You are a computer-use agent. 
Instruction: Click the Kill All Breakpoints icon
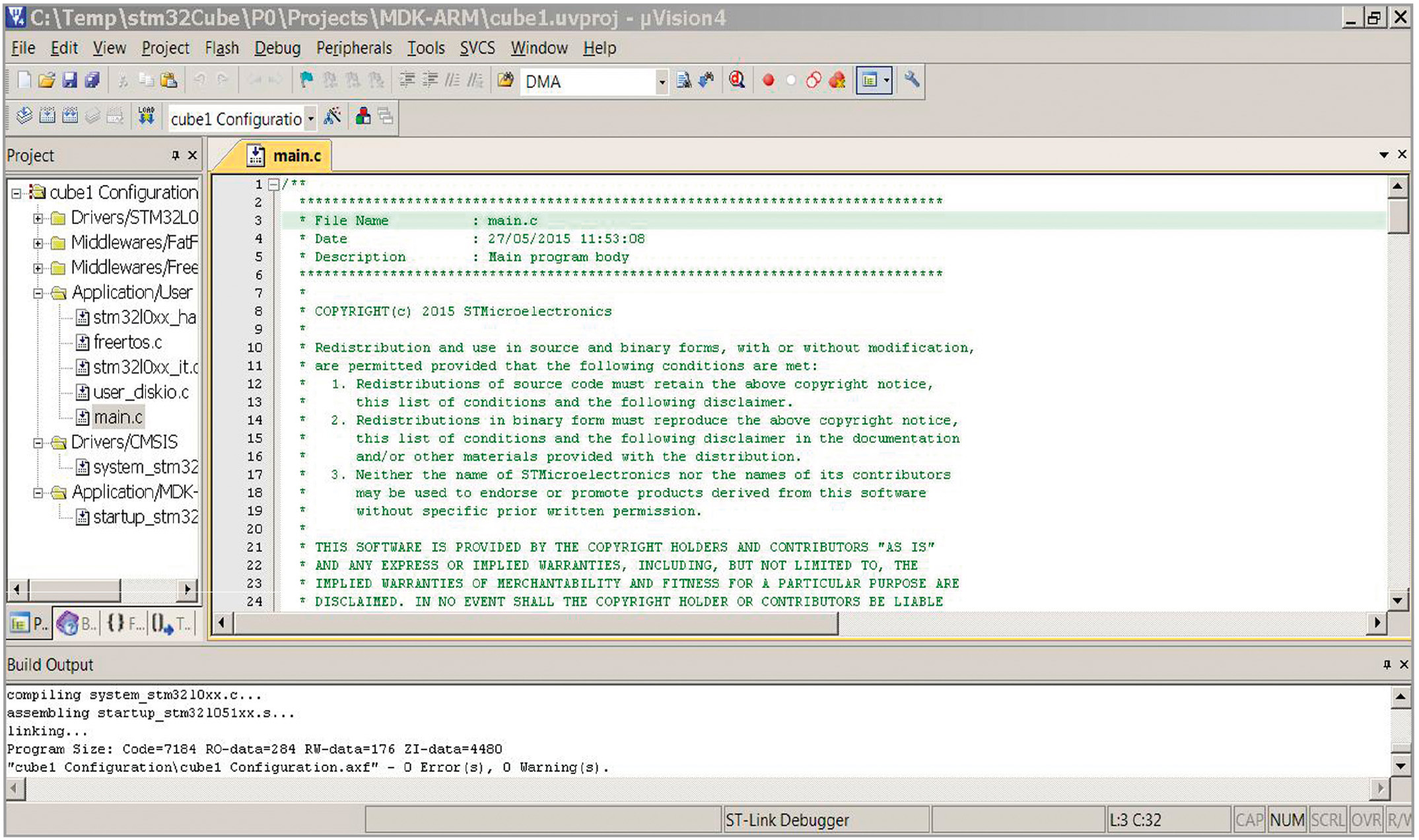pos(837,81)
